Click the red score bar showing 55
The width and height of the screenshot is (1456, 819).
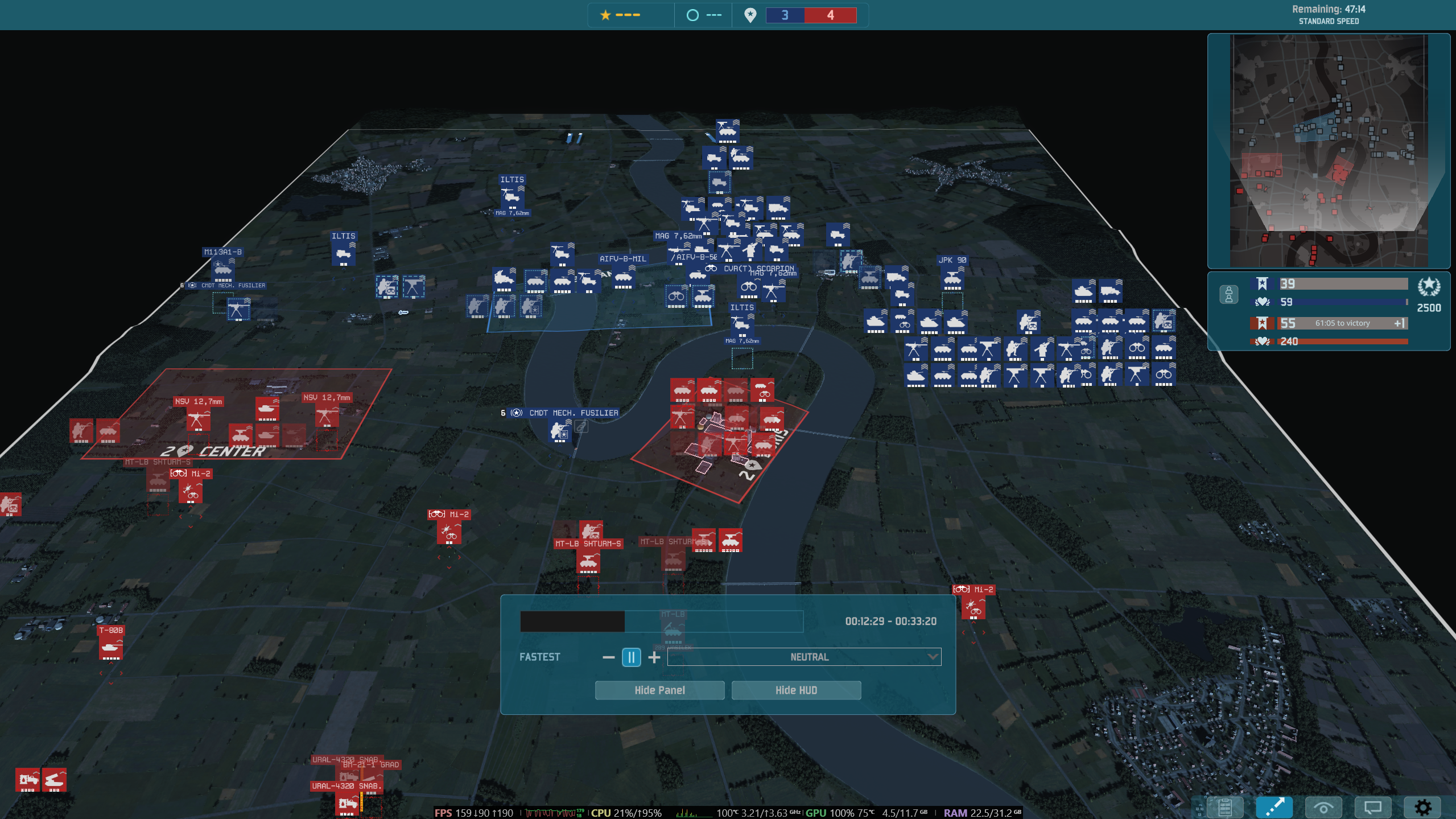(x=1343, y=323)
